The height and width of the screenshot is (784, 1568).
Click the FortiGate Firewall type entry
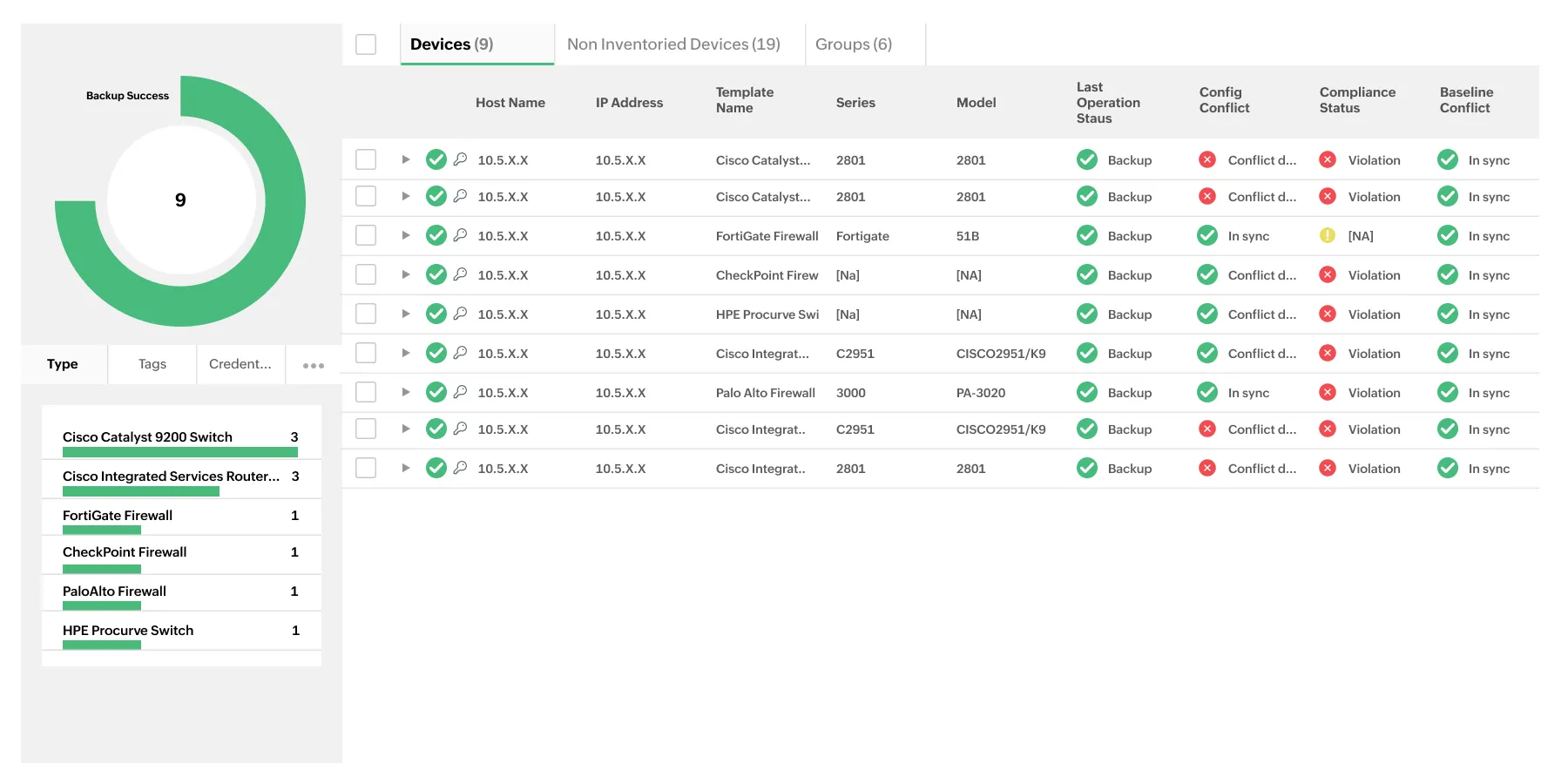pos(118,516)
